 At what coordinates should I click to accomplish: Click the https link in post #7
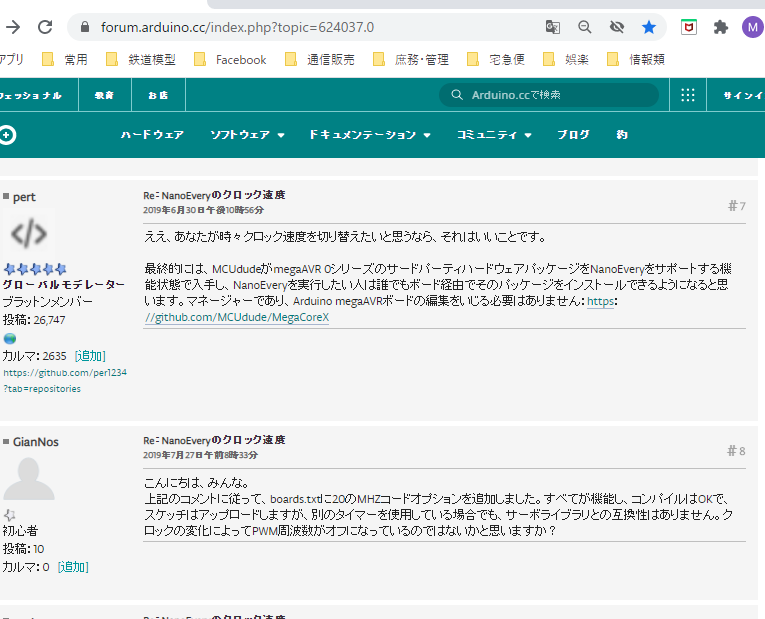[x=600, y=301]
